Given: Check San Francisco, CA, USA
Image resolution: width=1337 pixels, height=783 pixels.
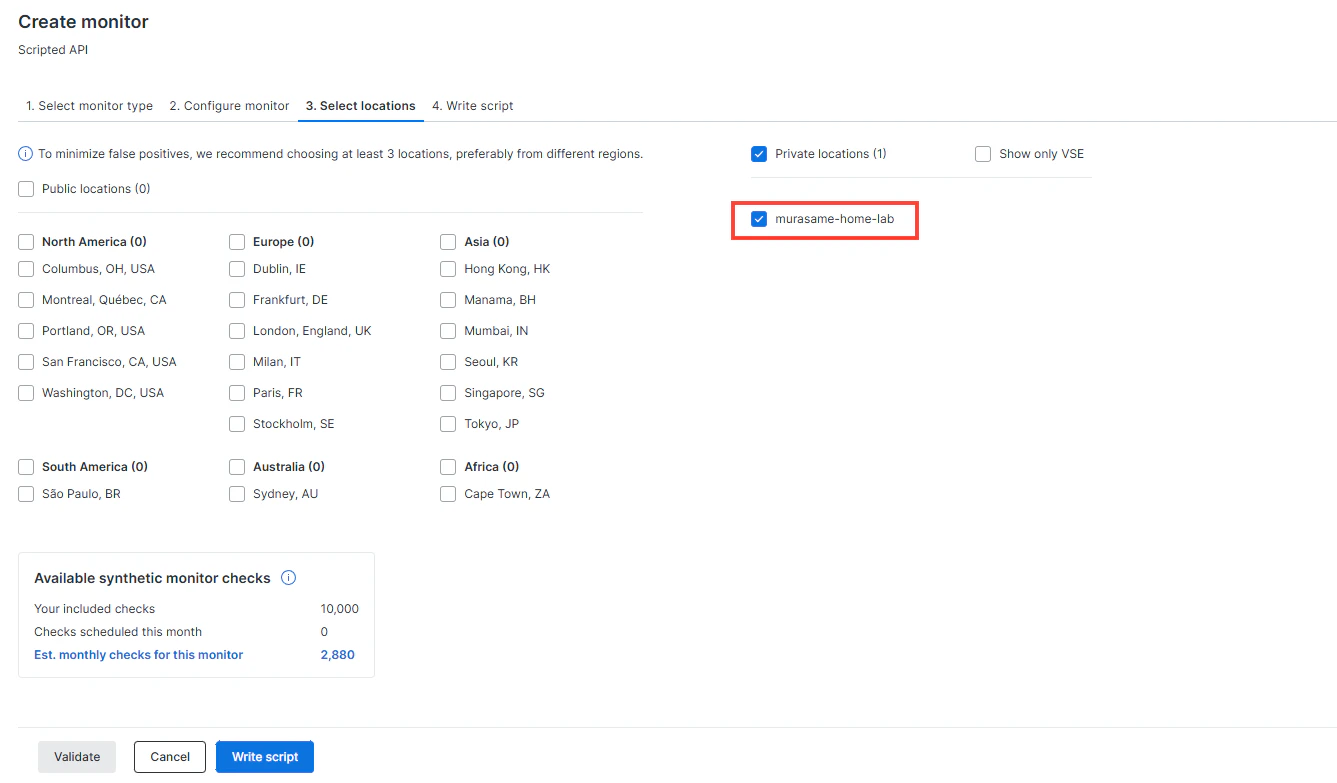Looking at the screenshot, I should point(26,362).
